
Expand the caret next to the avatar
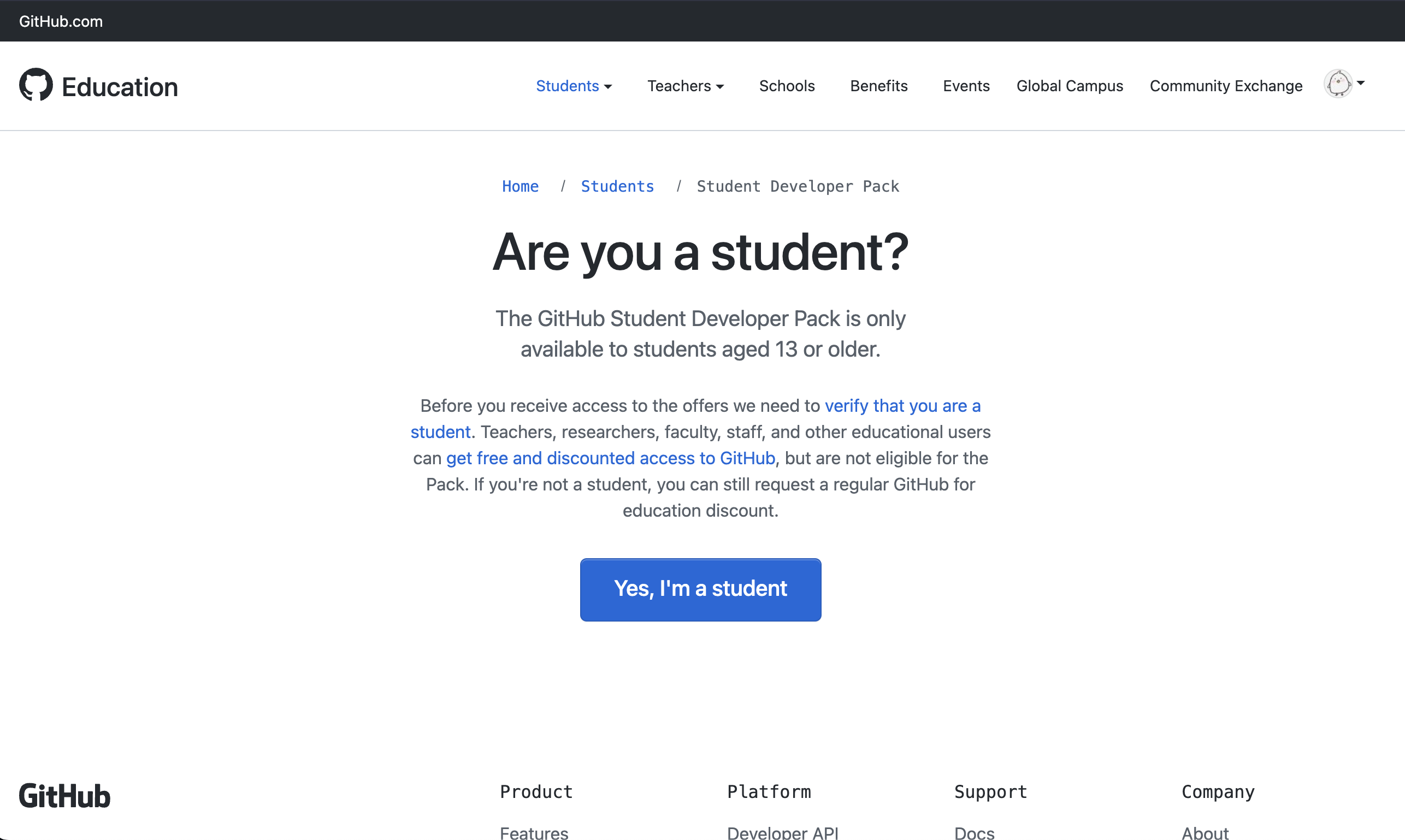pyautogui.click(x=1362, y=84)
